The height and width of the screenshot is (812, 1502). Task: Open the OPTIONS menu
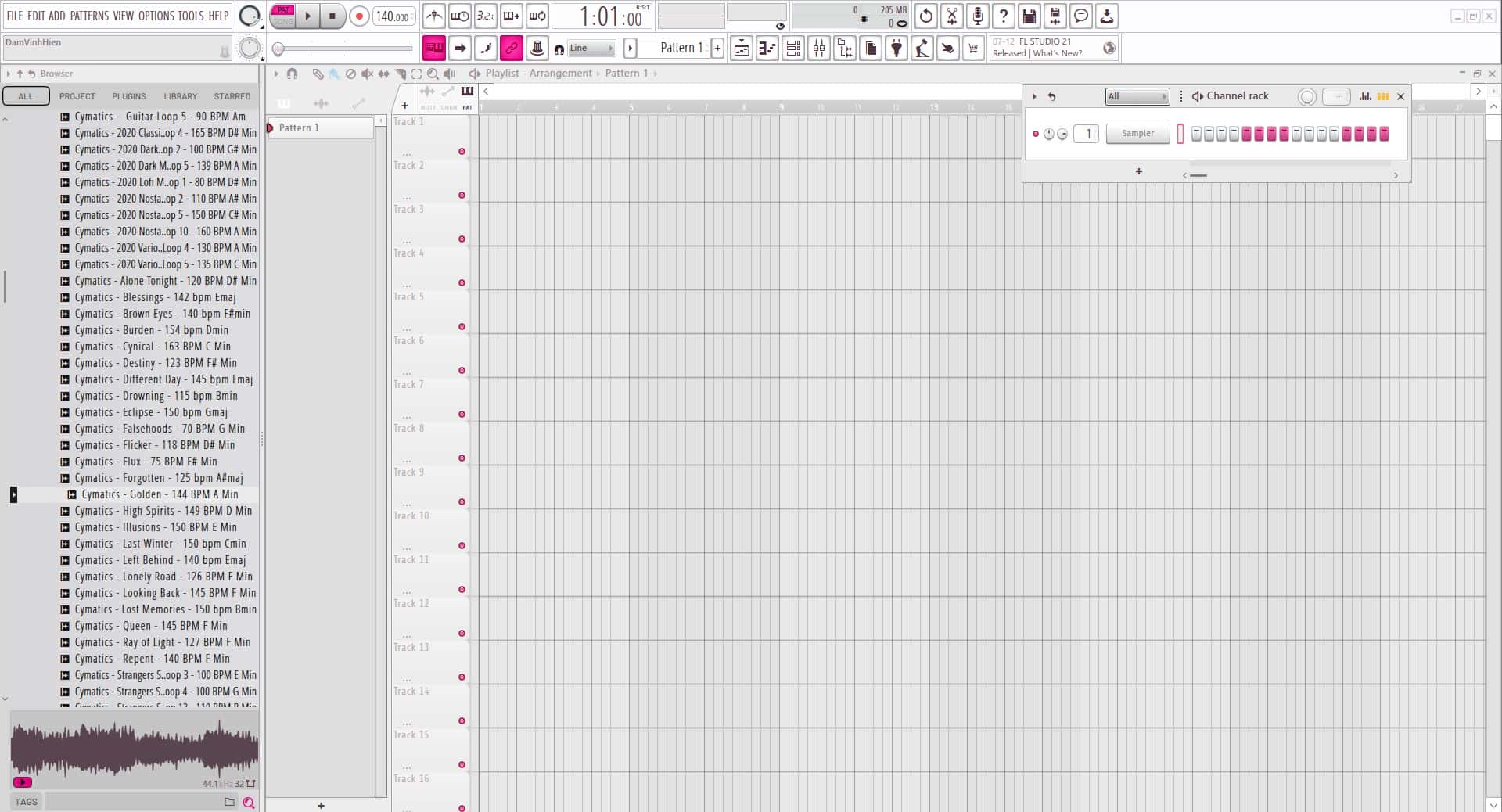pos(156,16)
